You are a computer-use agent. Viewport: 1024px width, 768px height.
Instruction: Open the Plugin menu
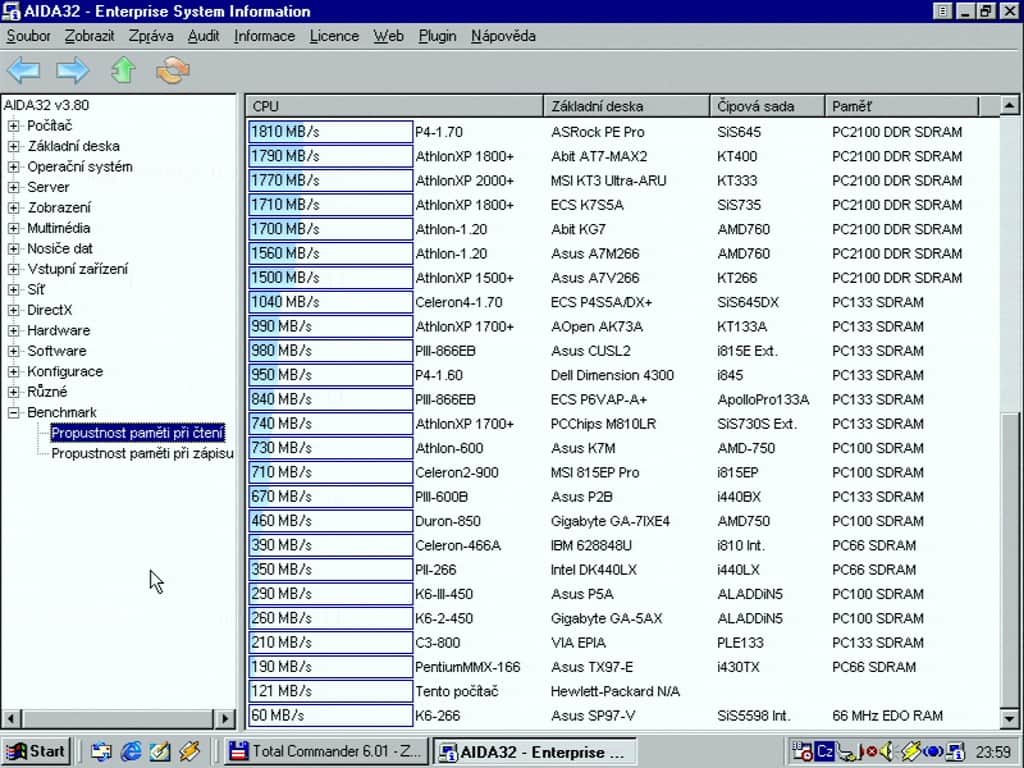[x=438, y=37]
